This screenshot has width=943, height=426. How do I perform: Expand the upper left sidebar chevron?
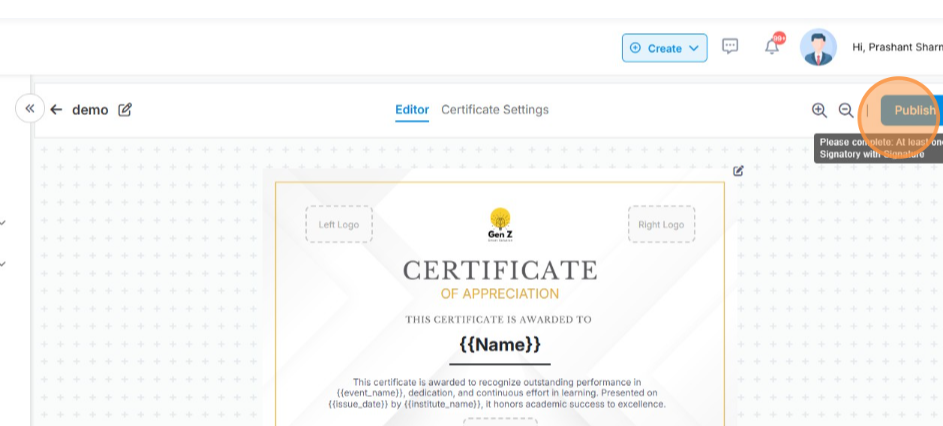tap(3, 223)
